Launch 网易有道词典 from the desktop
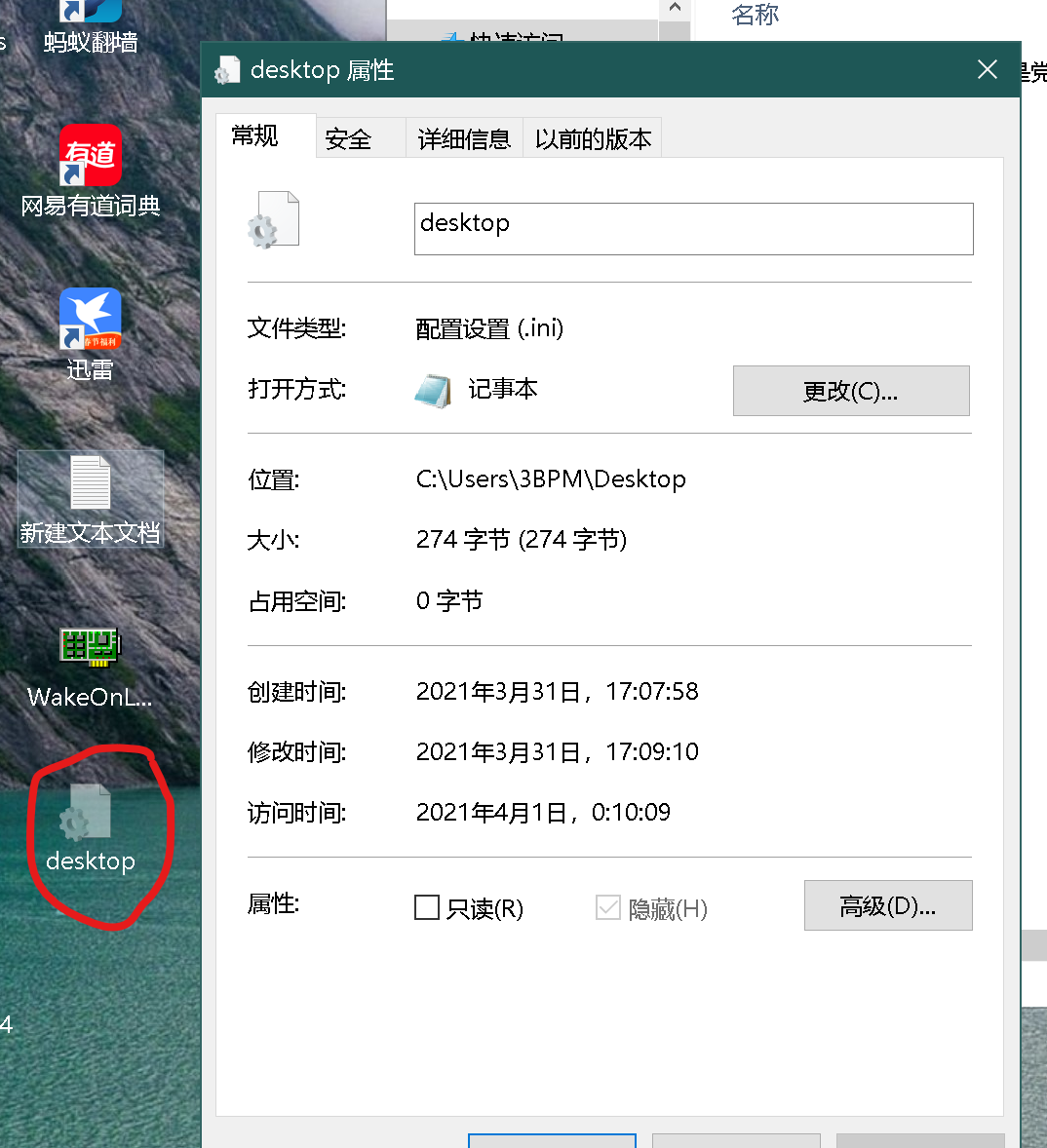Viewport: 1047px width, 1148px height. point(90,157)
